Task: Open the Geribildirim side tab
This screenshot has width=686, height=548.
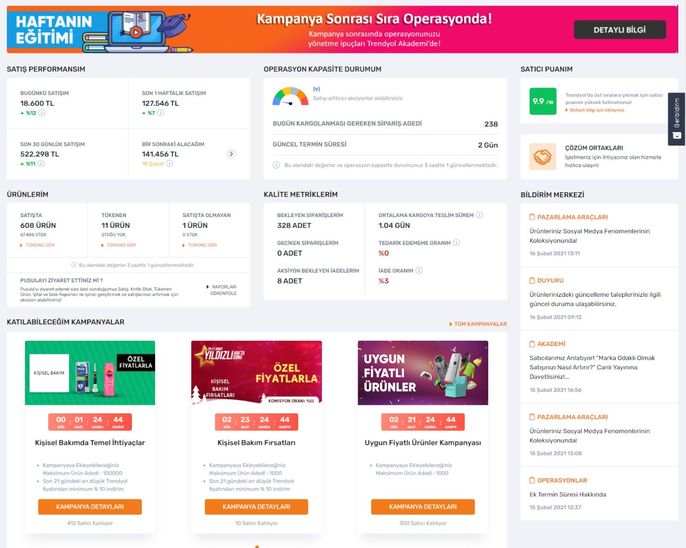Action: click(x=677, y=119)
